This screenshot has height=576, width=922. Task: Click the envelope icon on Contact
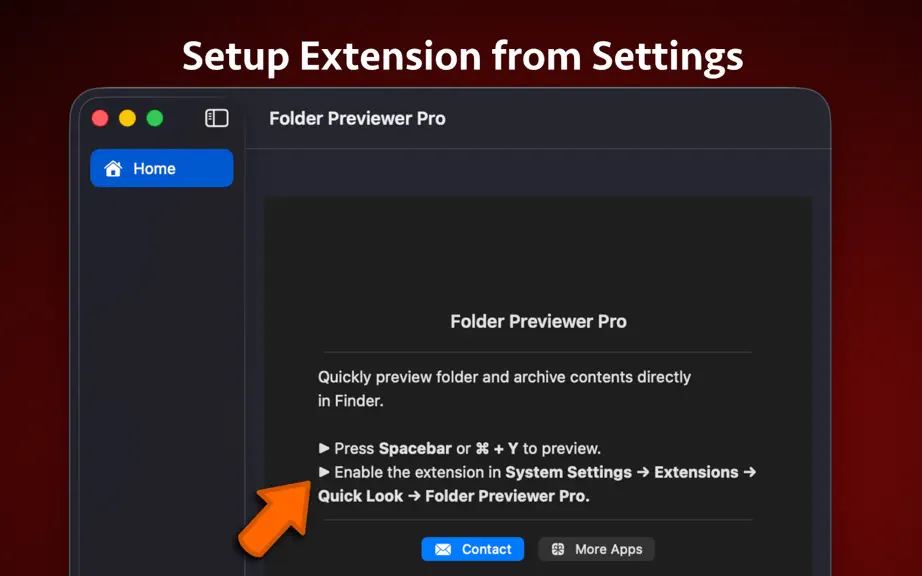(443, 550)
